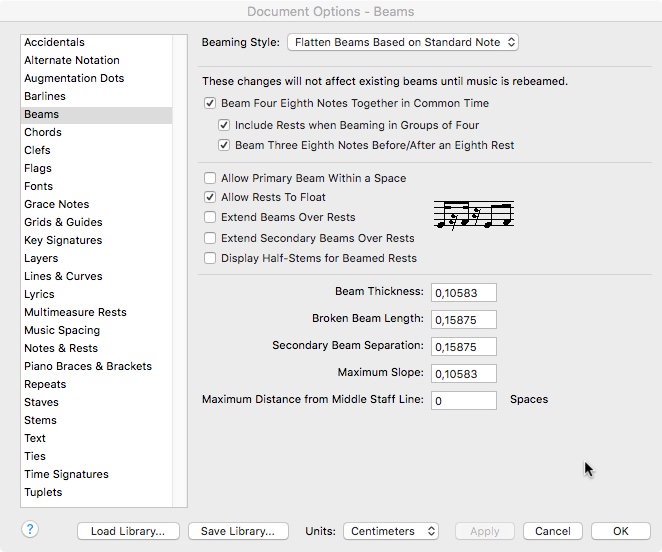
Task: Click the Load Library button
Action: pyautogui.click(x=128, y=531)
